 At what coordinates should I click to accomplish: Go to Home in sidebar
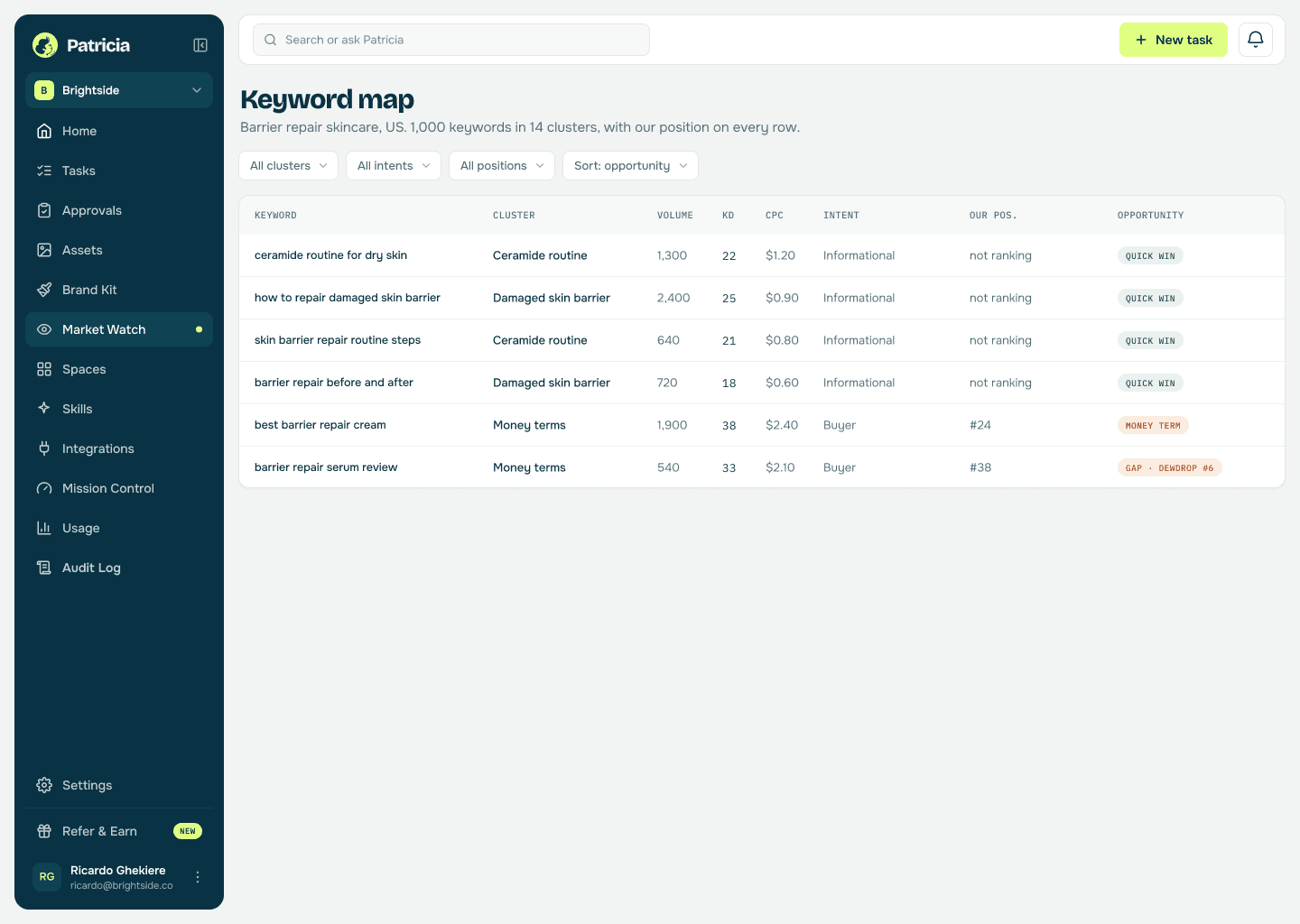tap(119, 131)
